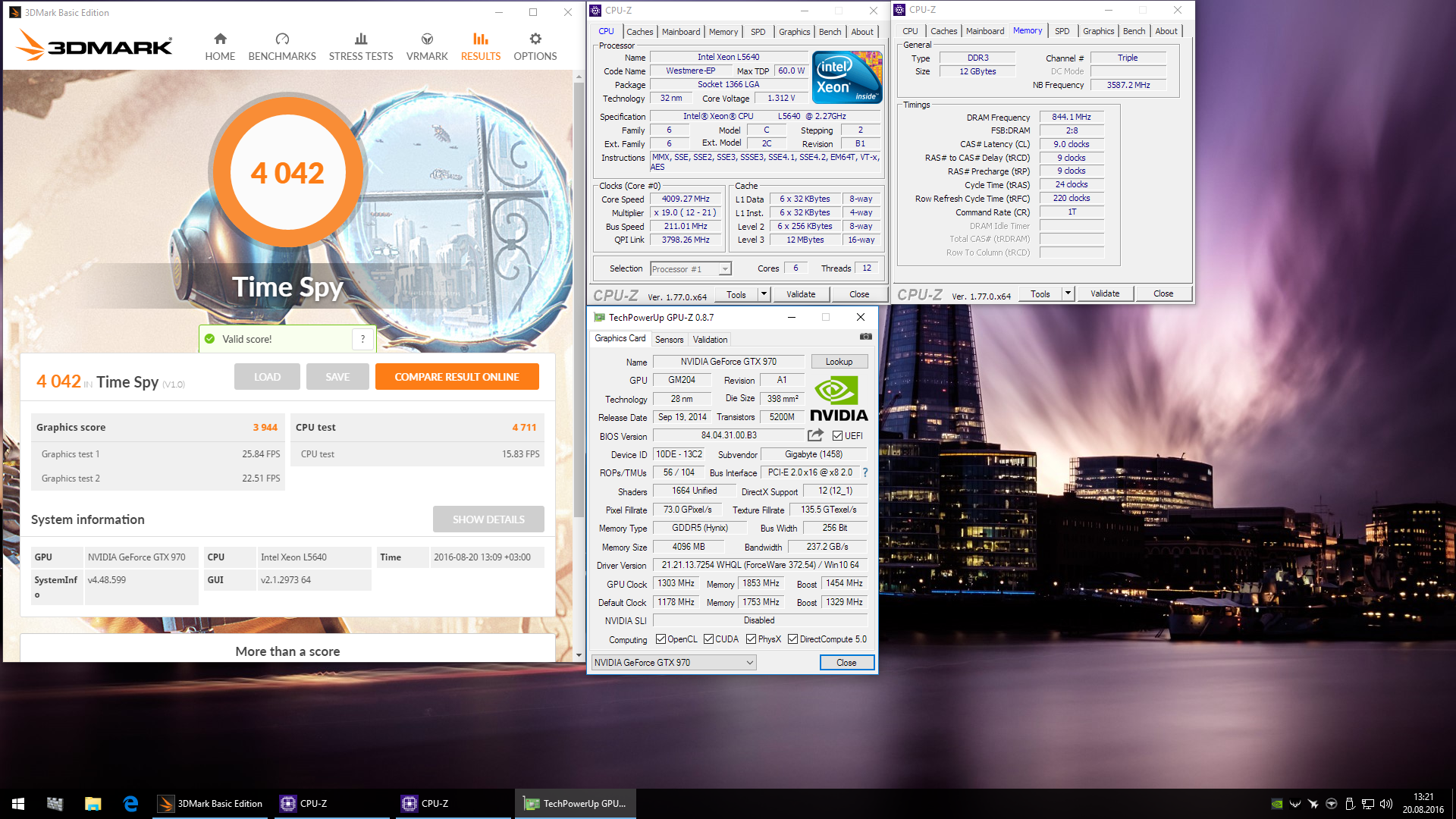Click Validate in Memory CPU-Z window

pyautogui.click(x=1105, y=293)
